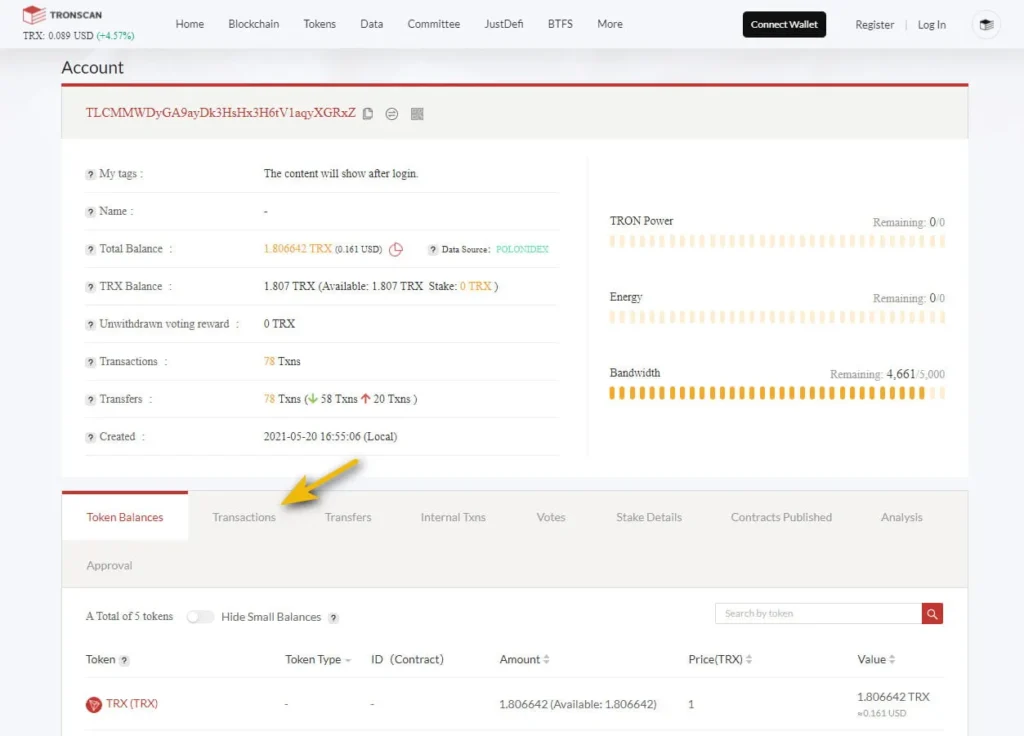Switch to the Contracts Published tab
This screenshot has height=736, width=1024.
point(781,517)
